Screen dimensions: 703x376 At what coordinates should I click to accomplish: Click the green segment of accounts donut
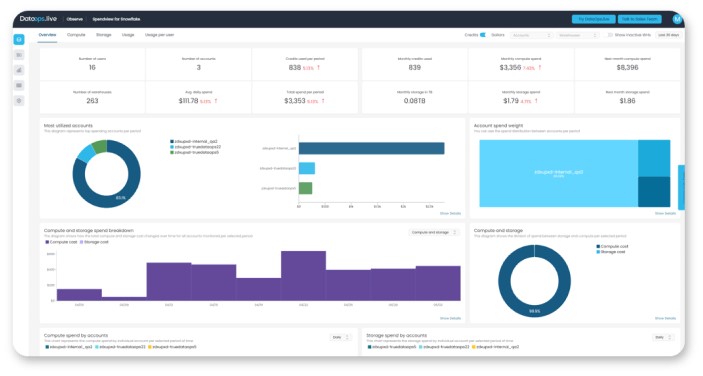click(100, 147)
